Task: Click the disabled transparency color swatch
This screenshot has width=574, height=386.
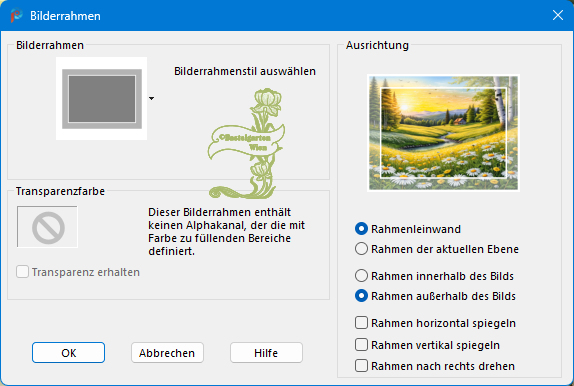Action: coord(47,227)
